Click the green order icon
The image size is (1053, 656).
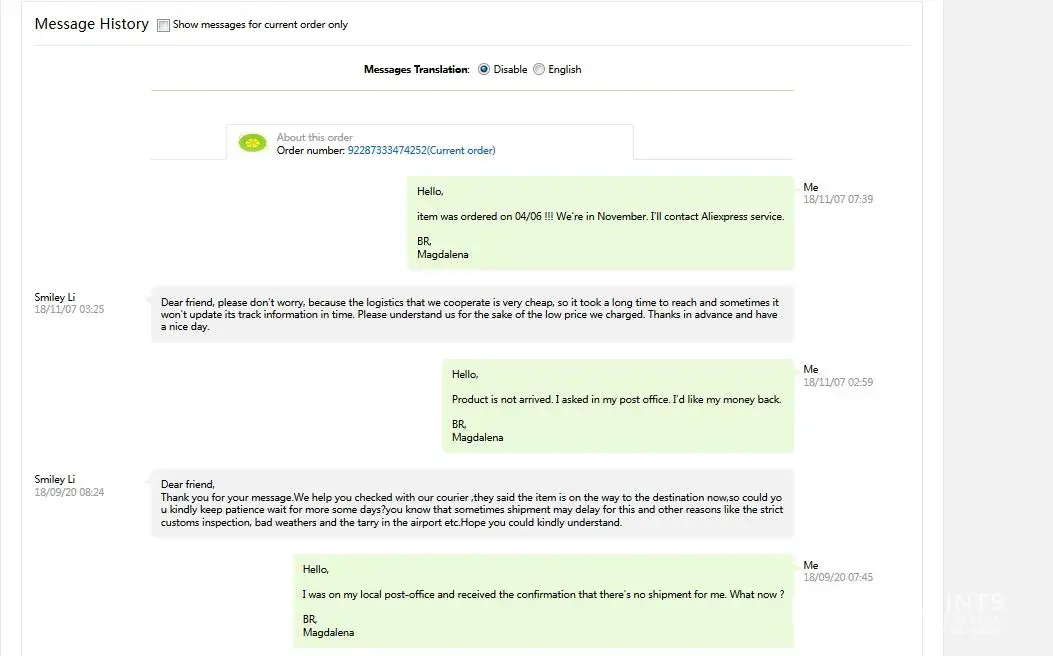(x=253, y=143)
